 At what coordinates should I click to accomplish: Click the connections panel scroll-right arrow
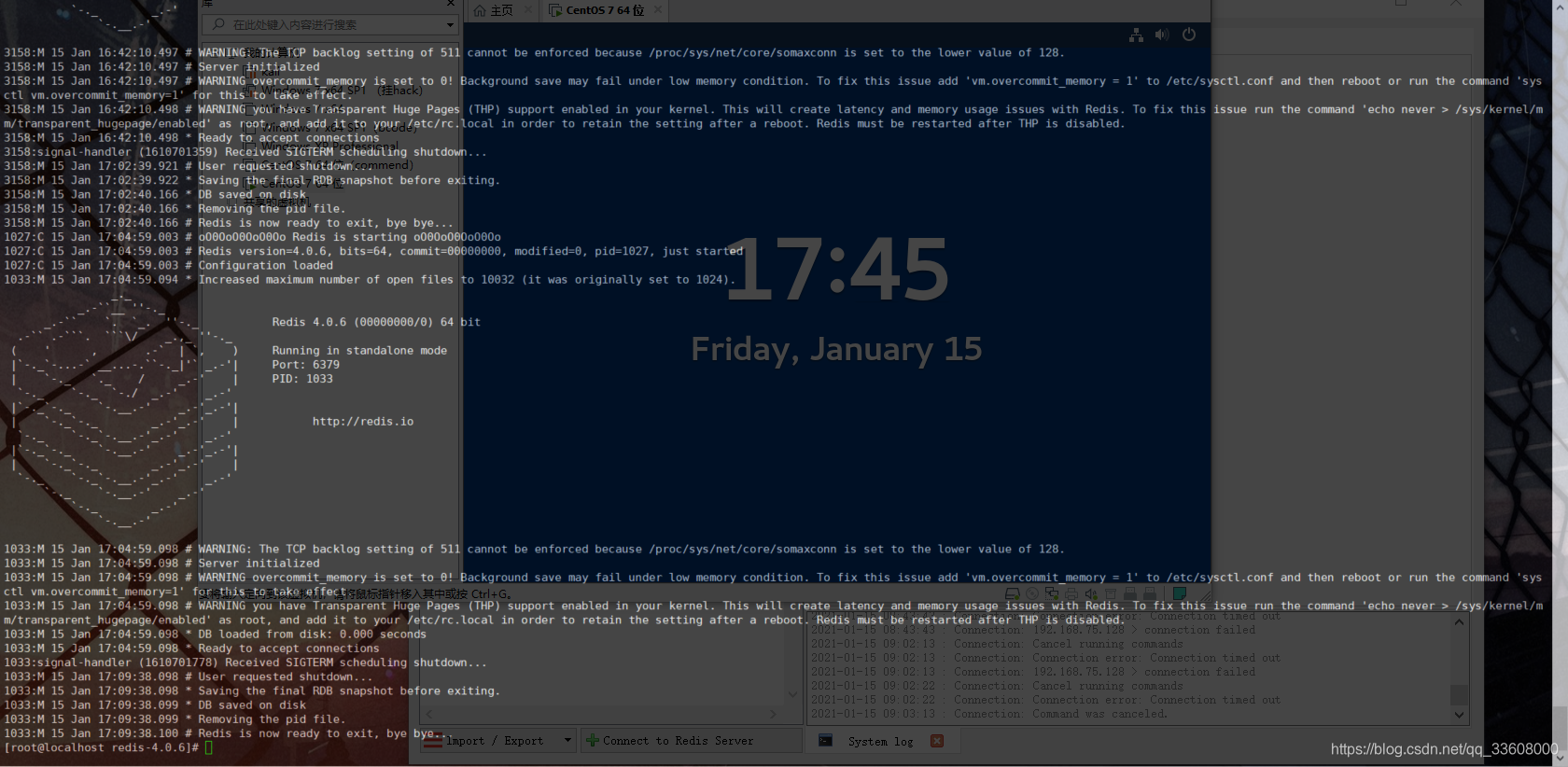pos(773,714)
